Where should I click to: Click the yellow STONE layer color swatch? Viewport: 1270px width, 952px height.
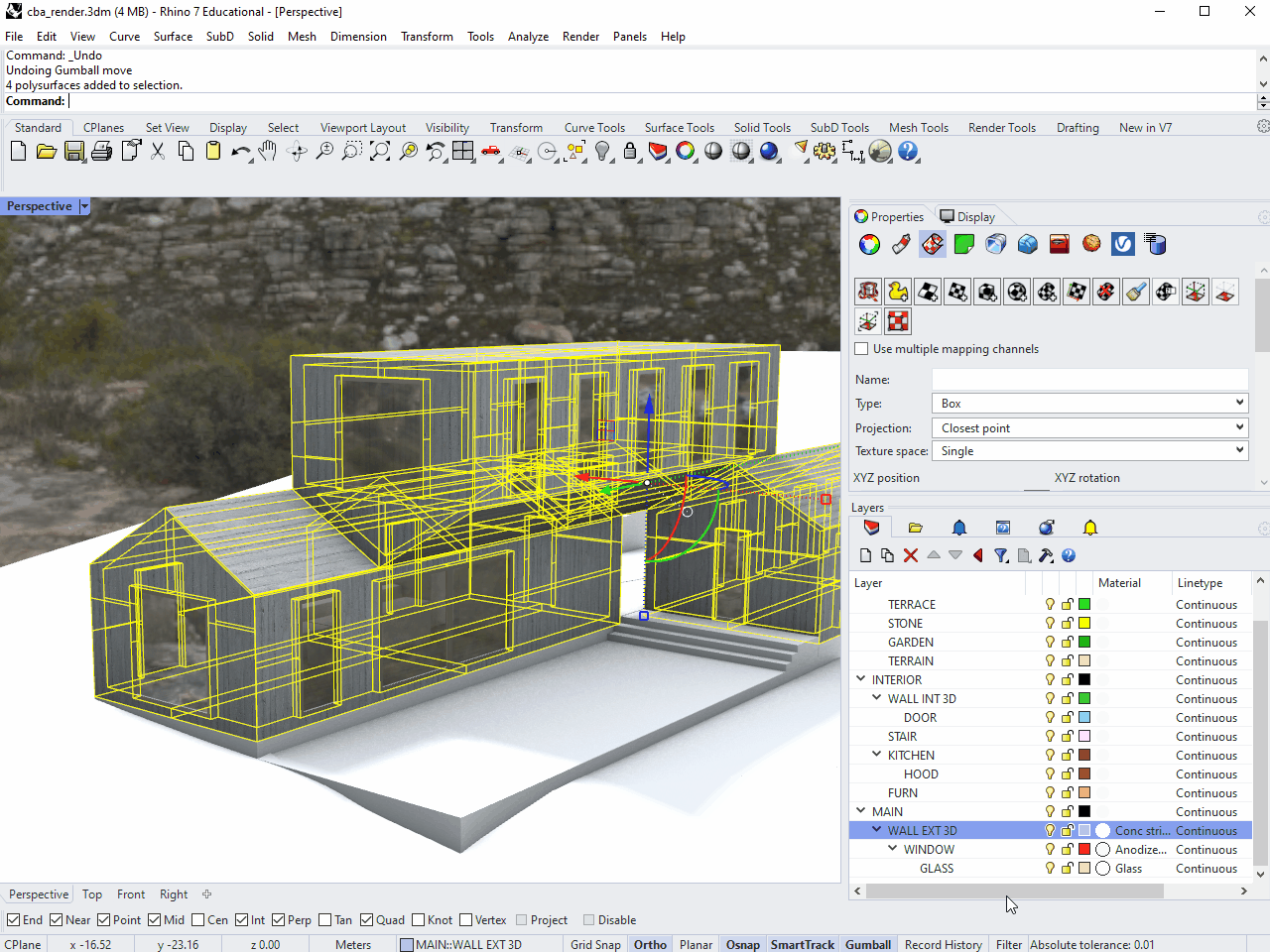(x=1084, y=623)
